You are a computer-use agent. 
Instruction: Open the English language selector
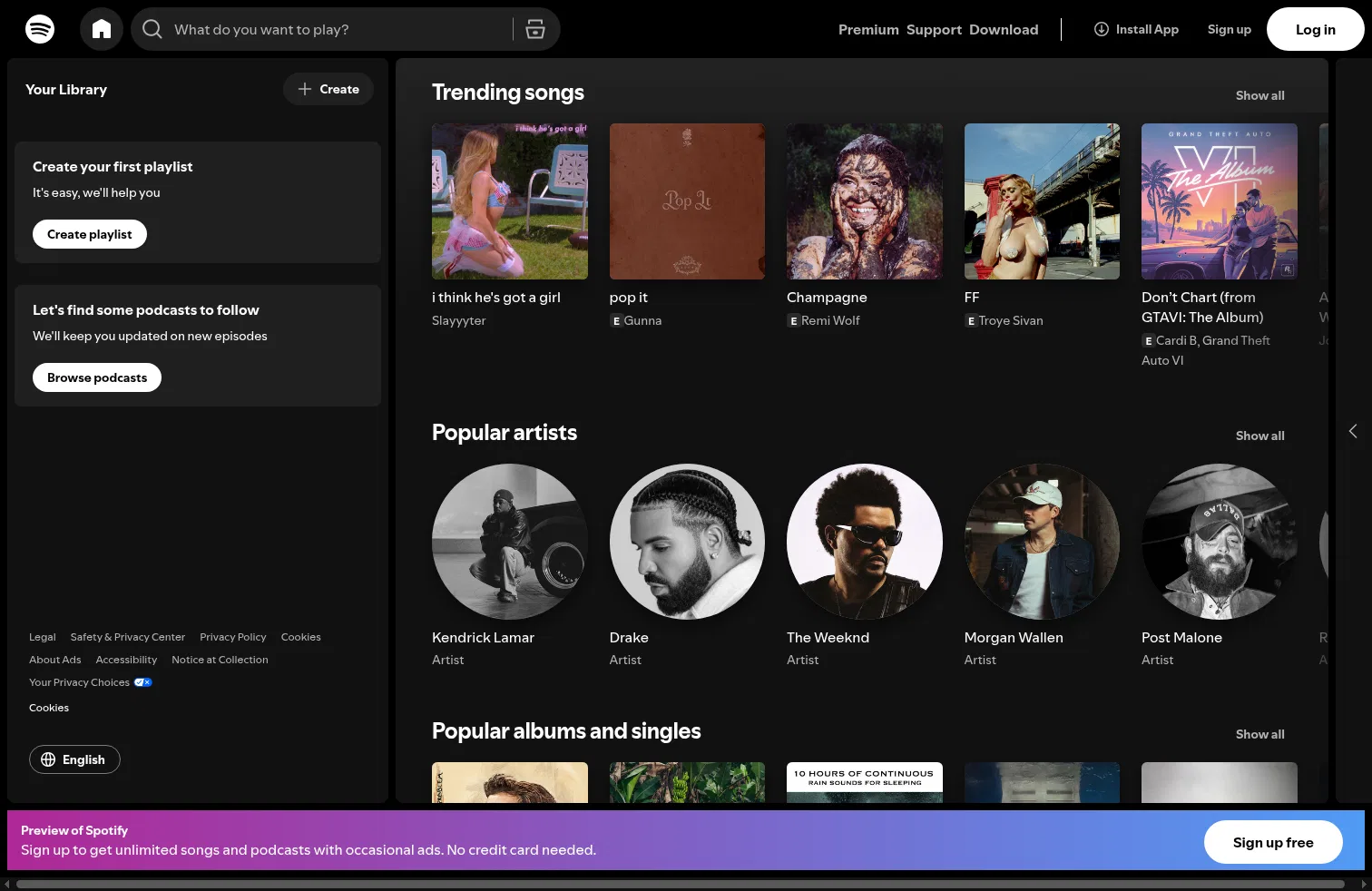click(x=74, y=759)
